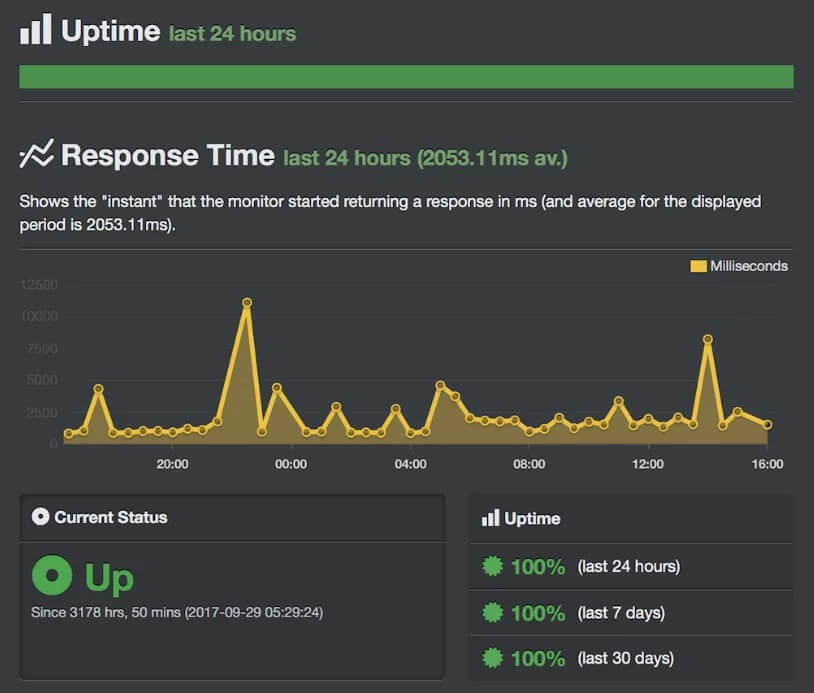Click the highest response time peak on the chart
Viewport: 814px width, 693px height.
246,301
